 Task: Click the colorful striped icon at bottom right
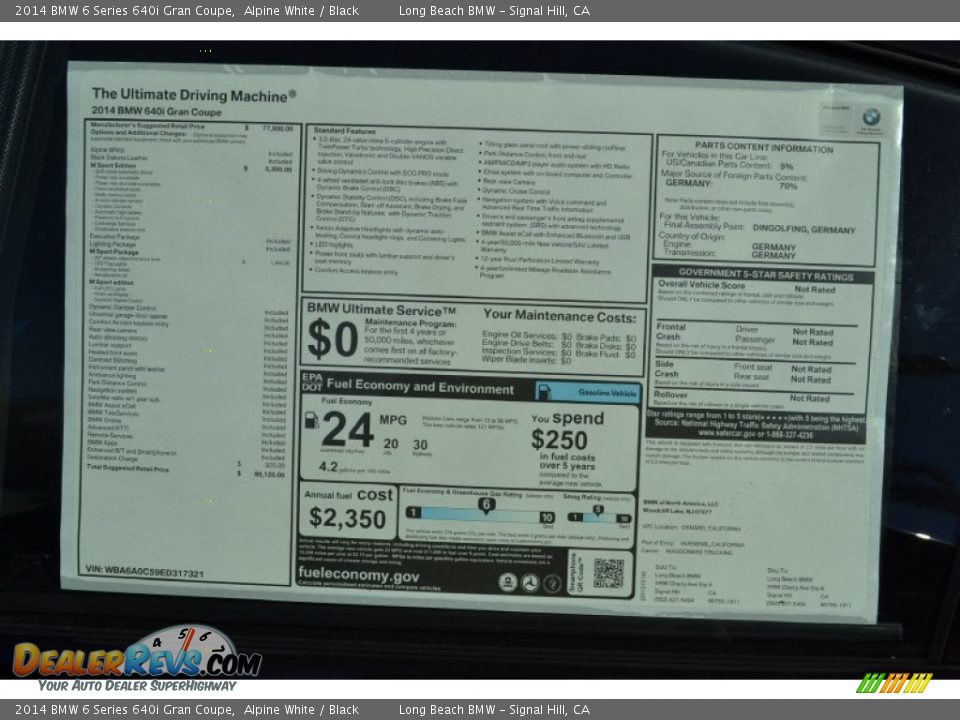[894, 683]
